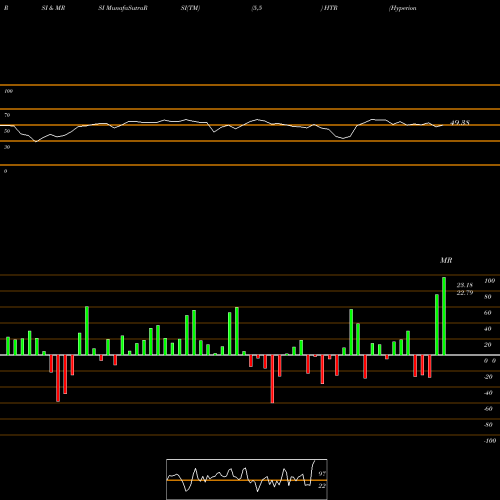Click the 22.79 value beside the histogram
Screen dimensions: 500x500
(x=465, y=293)
